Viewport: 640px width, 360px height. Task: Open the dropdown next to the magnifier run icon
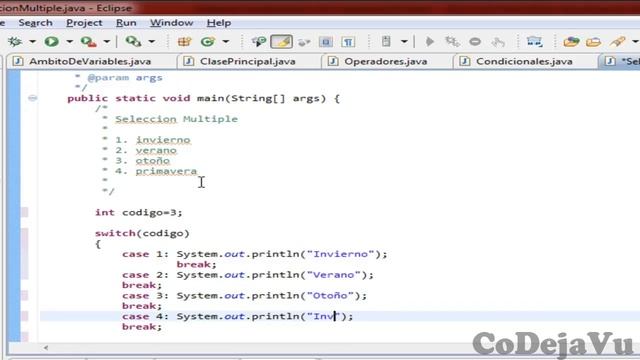[151, 42]
